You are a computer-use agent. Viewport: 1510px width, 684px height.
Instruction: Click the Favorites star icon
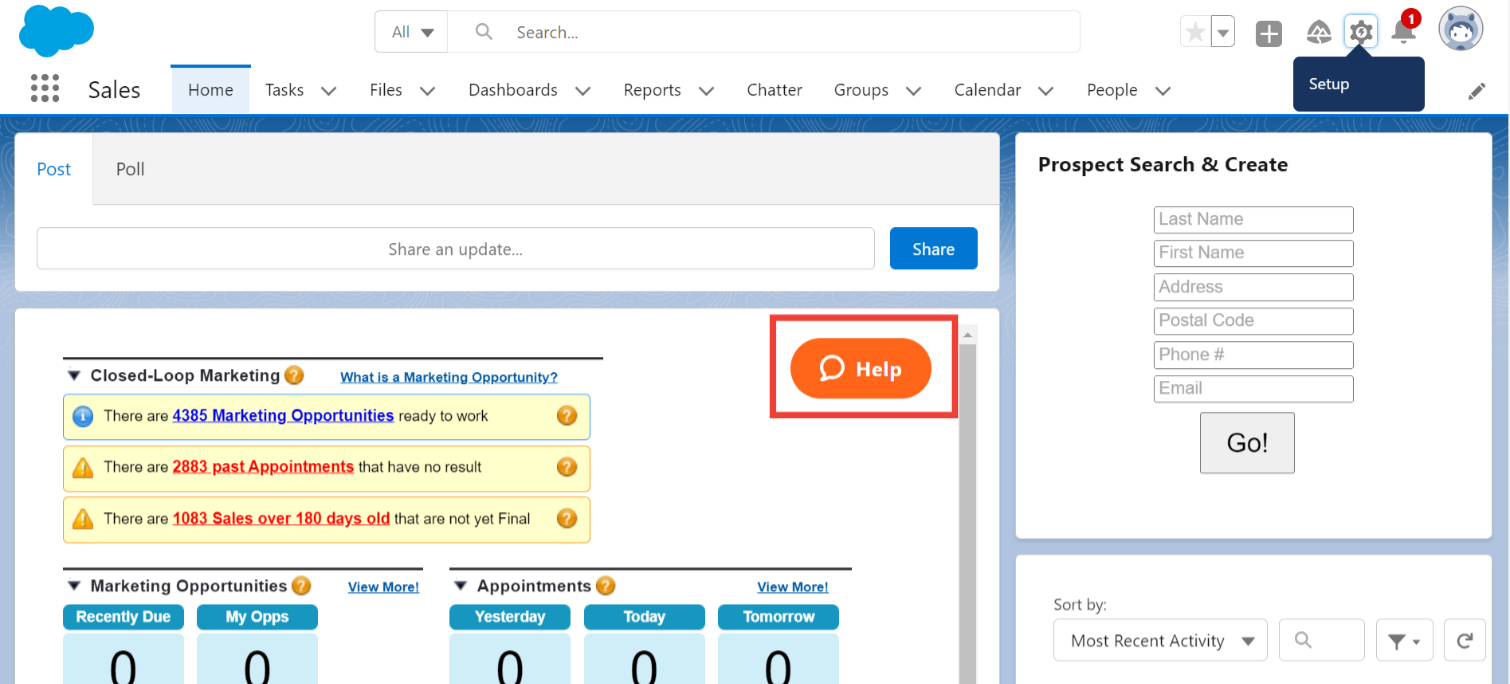point(1195,32)
